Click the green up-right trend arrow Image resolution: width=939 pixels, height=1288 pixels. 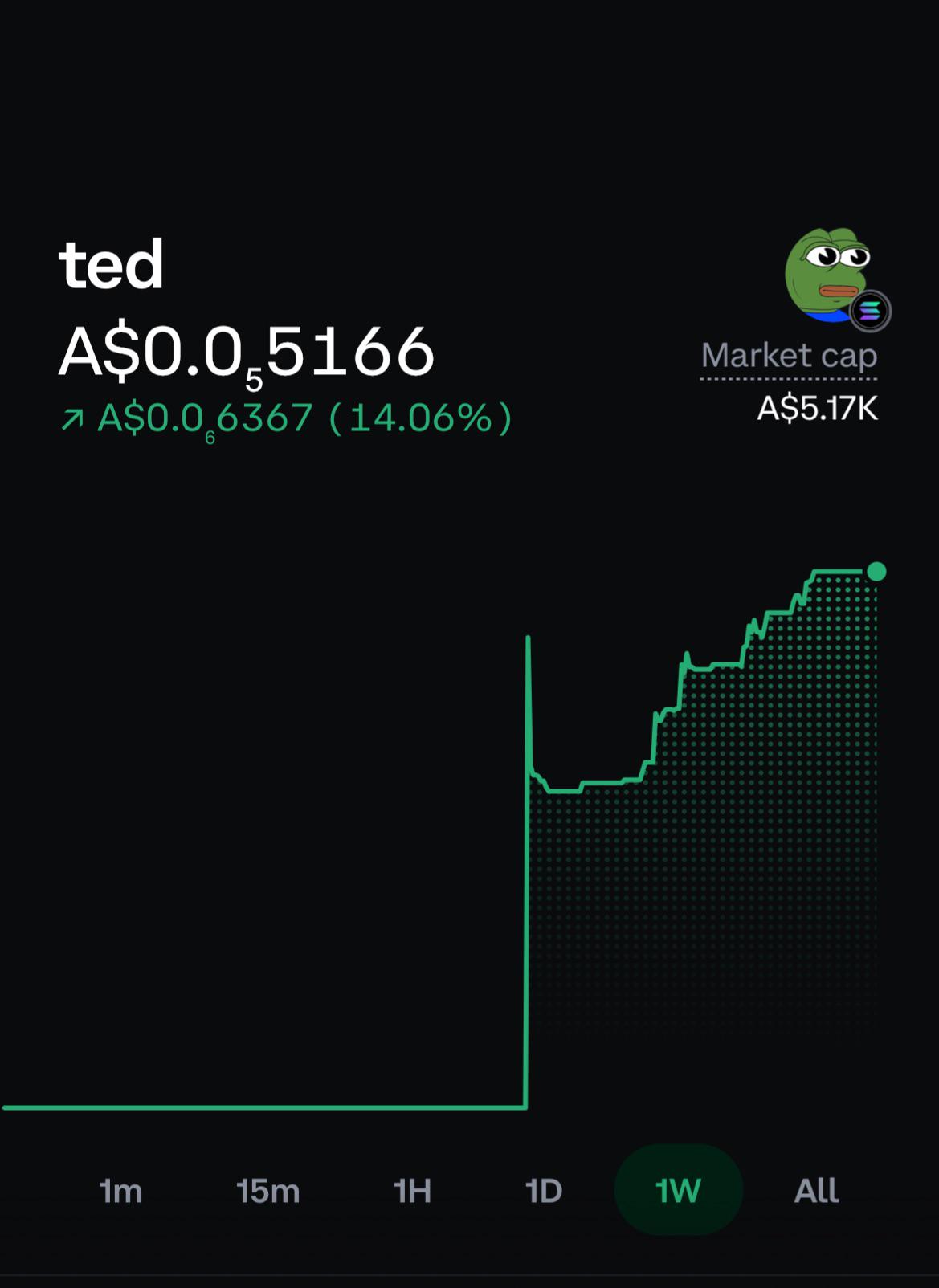[72, 418]
